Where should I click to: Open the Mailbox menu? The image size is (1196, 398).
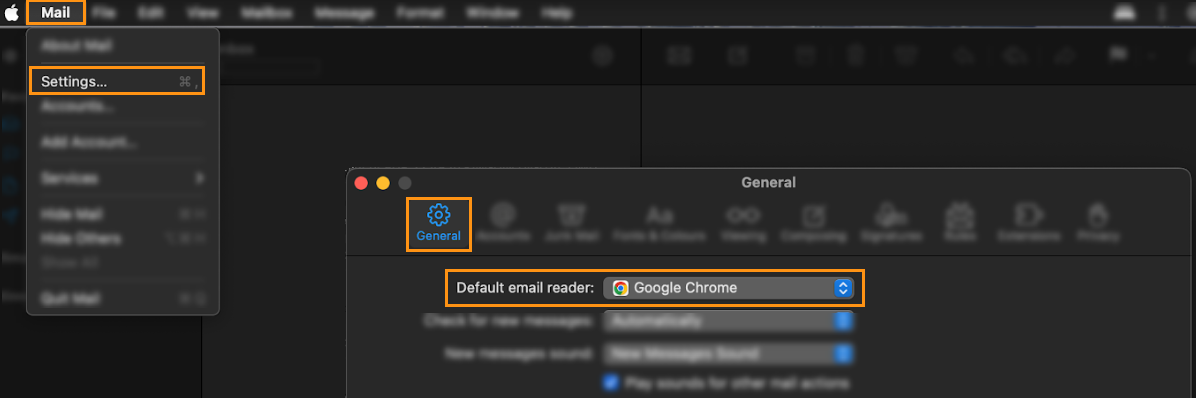pyautogui.click(x=267, y=13)
